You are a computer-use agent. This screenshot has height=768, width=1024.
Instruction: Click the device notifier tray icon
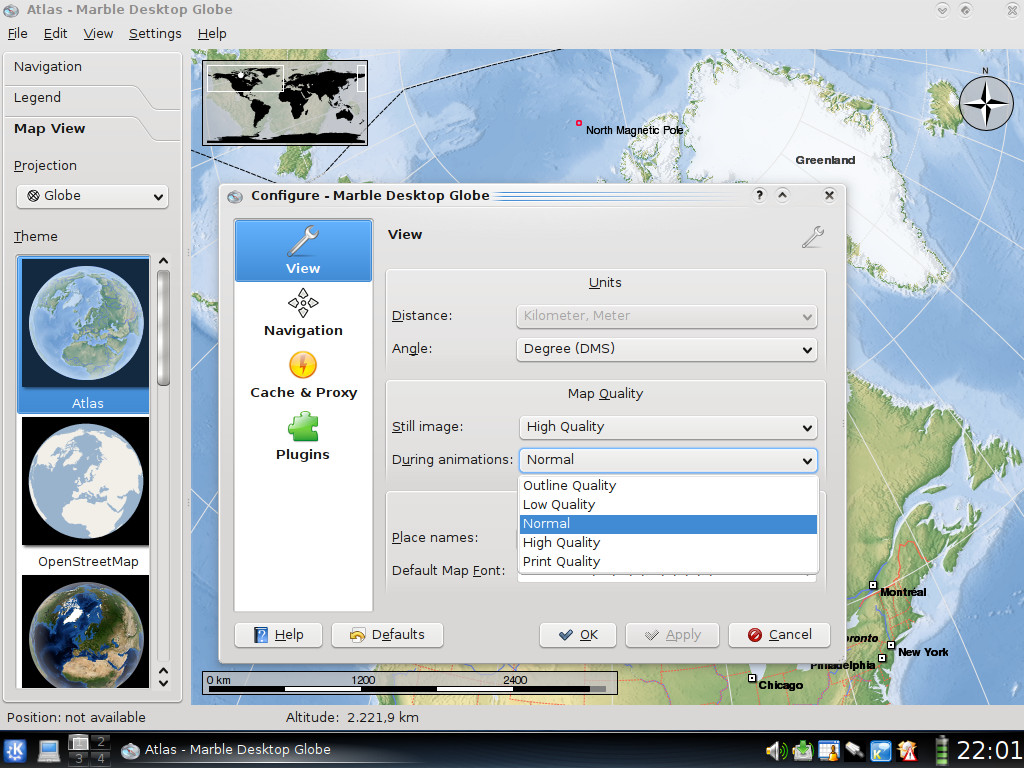coord(855,751)
